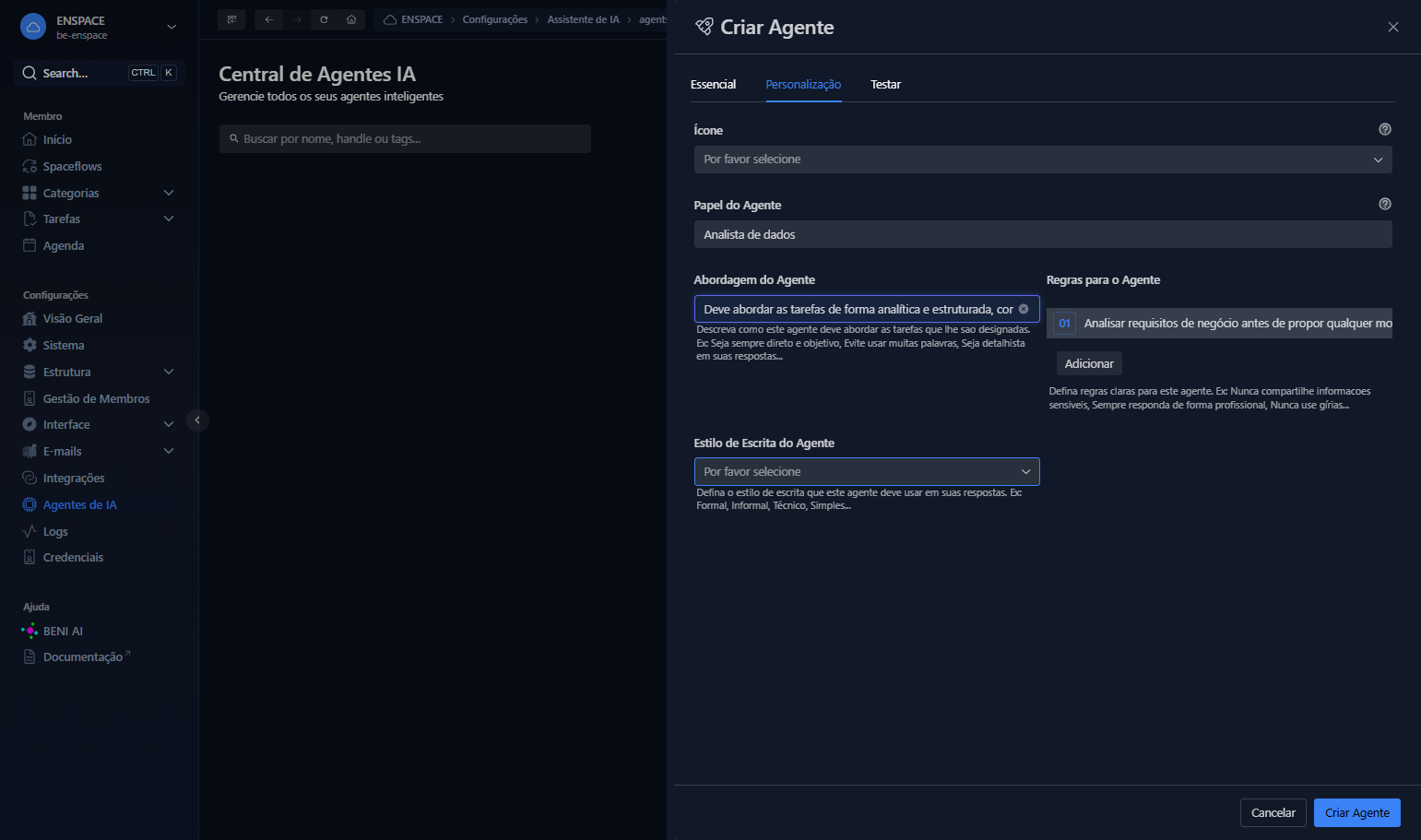
Task: Close the Criar Agente panel
Action: coord(1393,27)
